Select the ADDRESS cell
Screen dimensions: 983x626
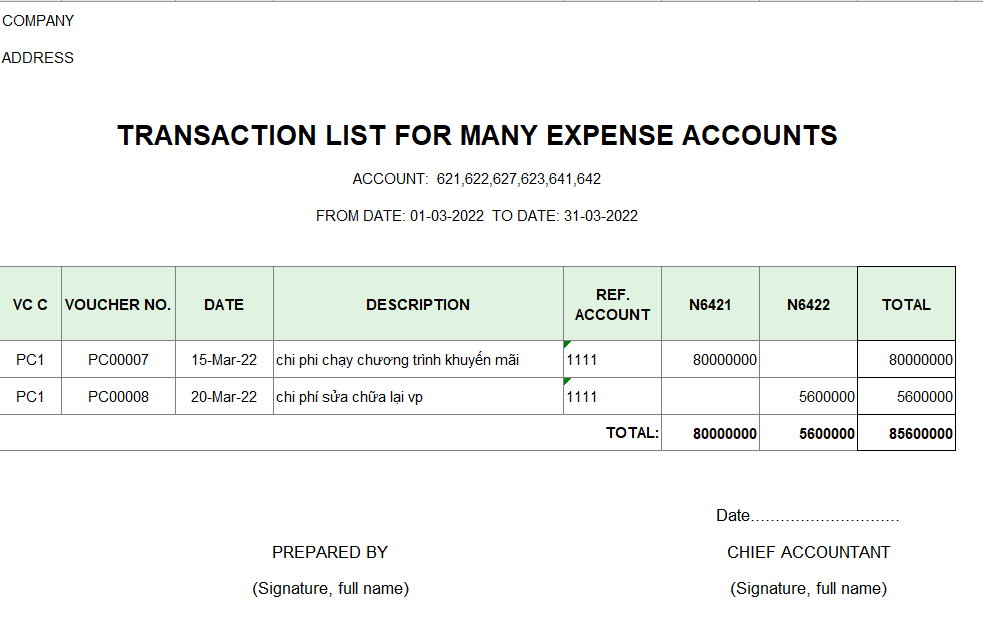[38, 58]
